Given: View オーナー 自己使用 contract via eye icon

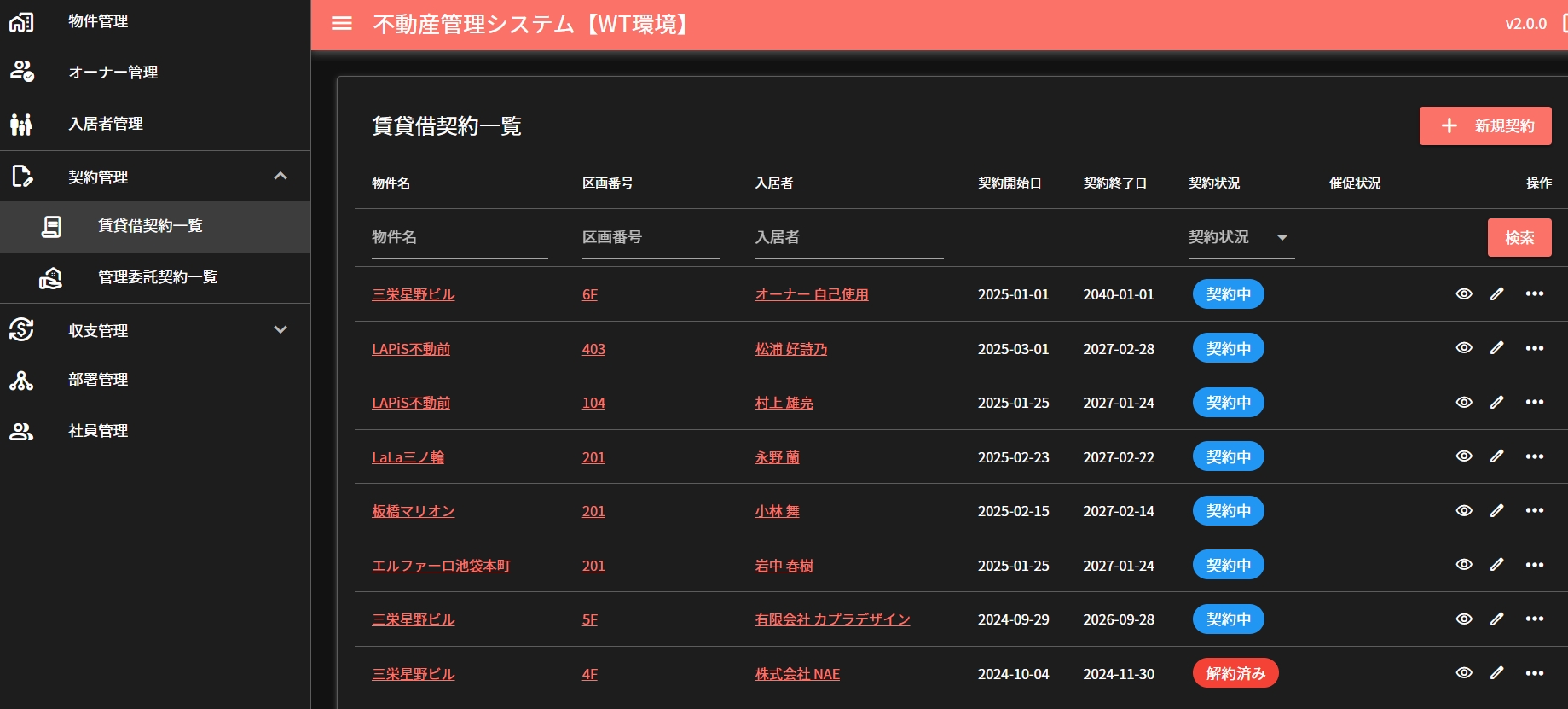Looking at the screenshot, I should 1464,293.
